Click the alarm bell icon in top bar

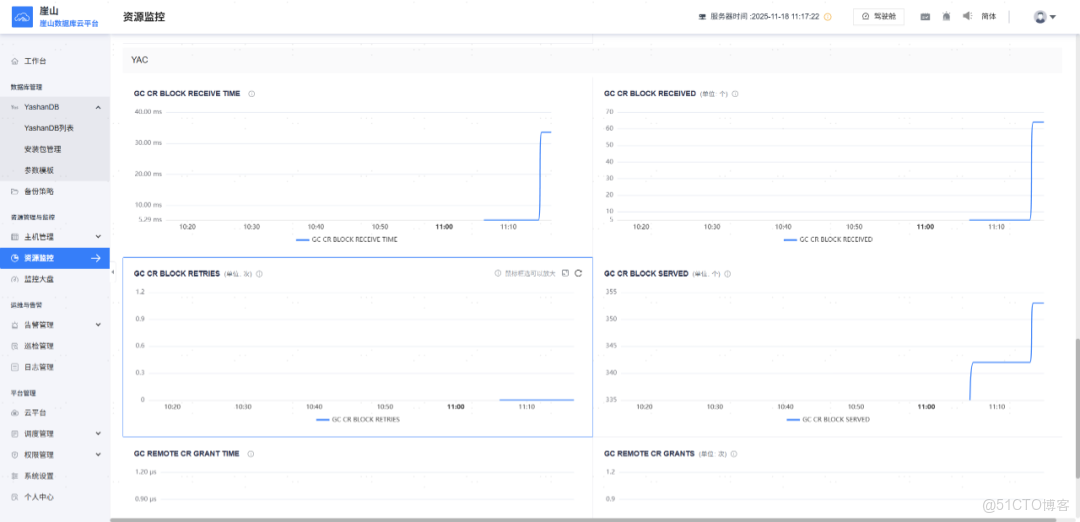946,16
